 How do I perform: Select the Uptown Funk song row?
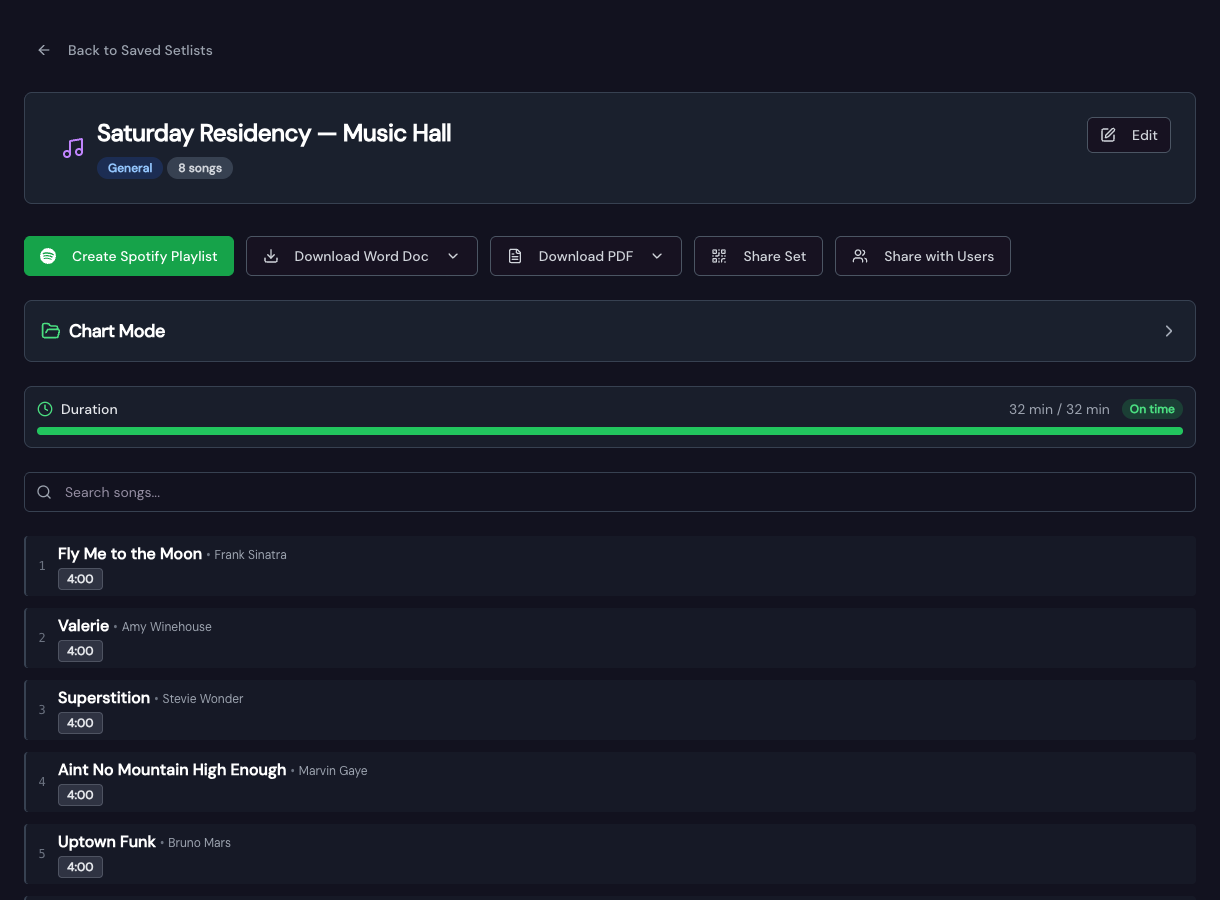point(610,854)
